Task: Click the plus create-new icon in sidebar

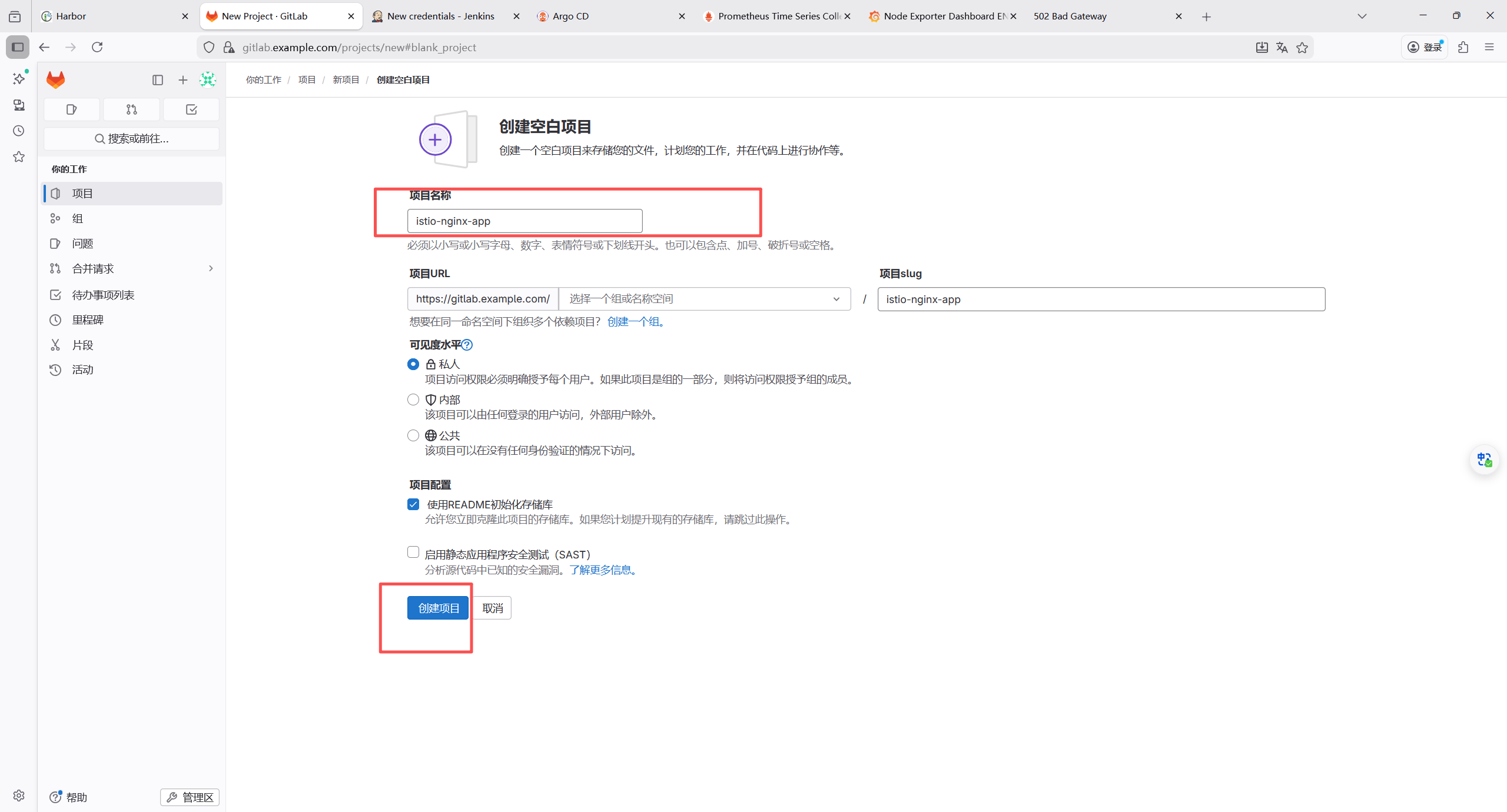Action: pos(183,80)
